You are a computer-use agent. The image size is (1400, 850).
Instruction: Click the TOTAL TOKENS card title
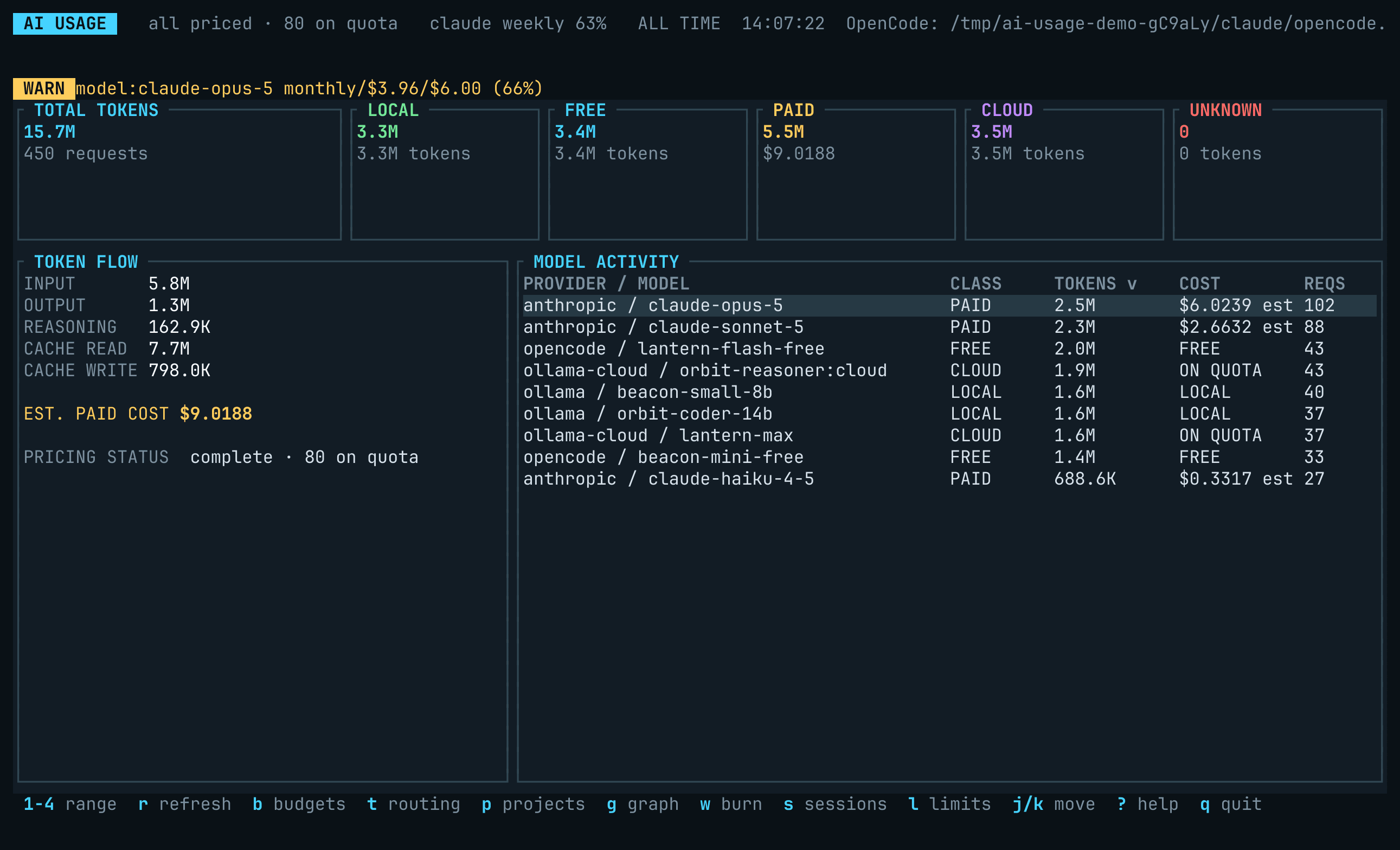(96, 110)
